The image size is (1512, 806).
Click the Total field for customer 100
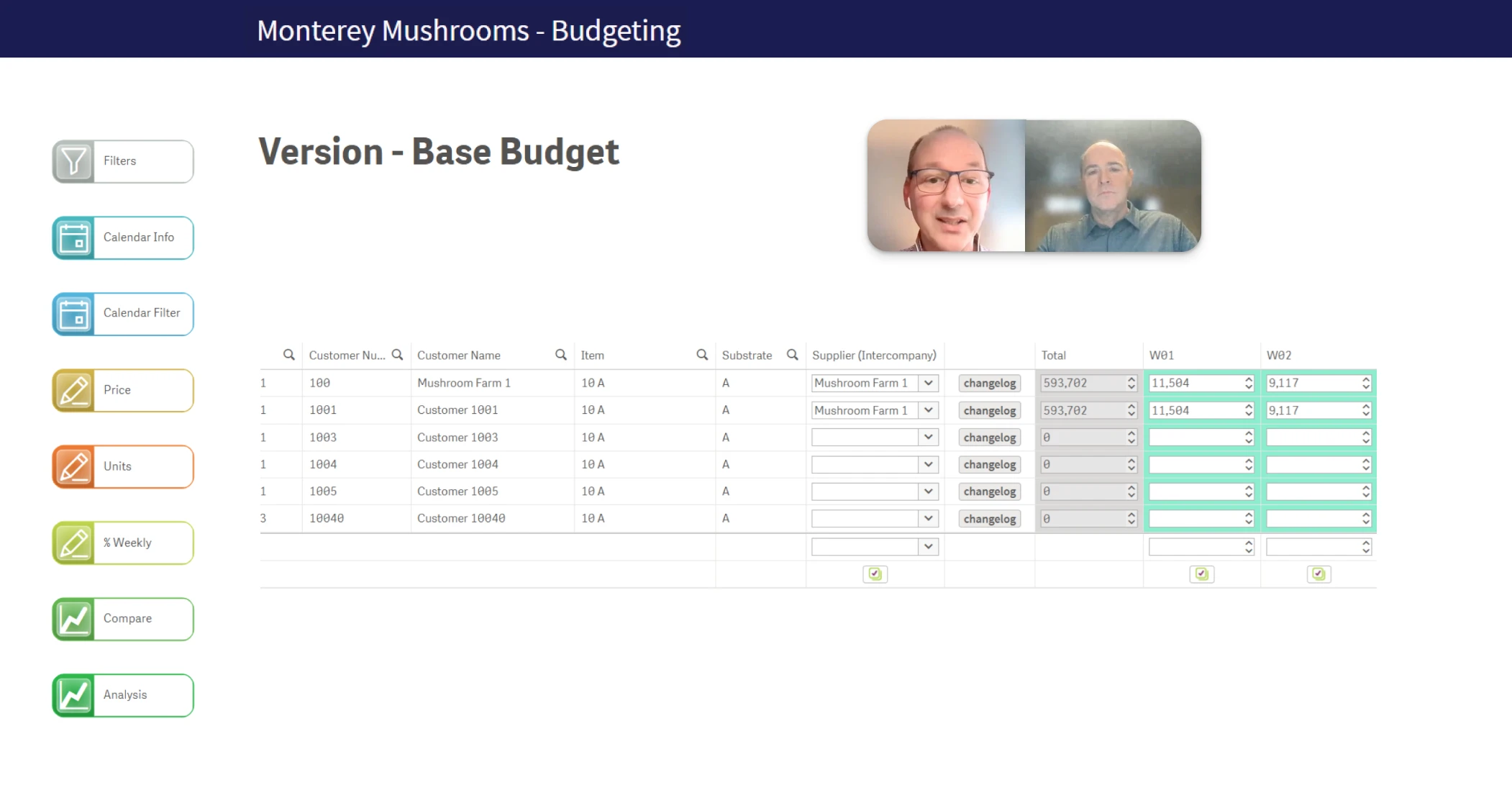point(1088,383)
